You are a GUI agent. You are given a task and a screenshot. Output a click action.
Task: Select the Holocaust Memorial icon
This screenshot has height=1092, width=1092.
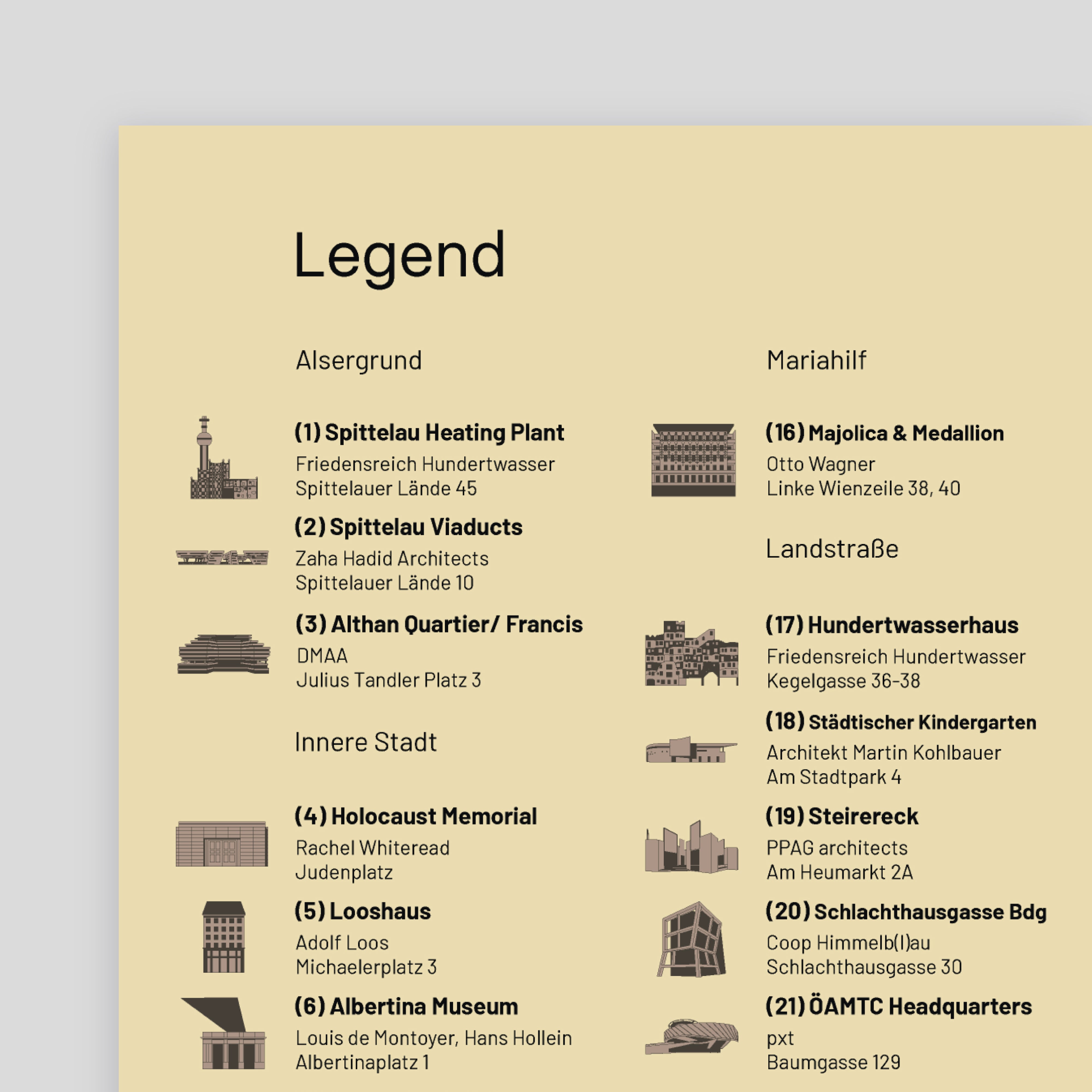[222, 844]
